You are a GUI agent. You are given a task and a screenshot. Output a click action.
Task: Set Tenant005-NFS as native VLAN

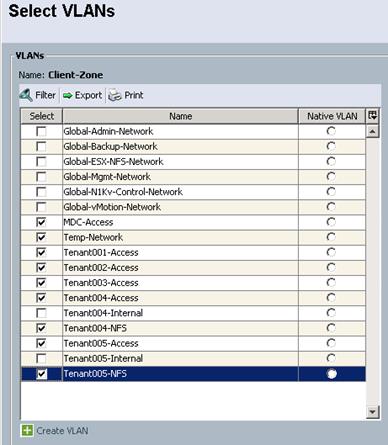click(331, 374)
